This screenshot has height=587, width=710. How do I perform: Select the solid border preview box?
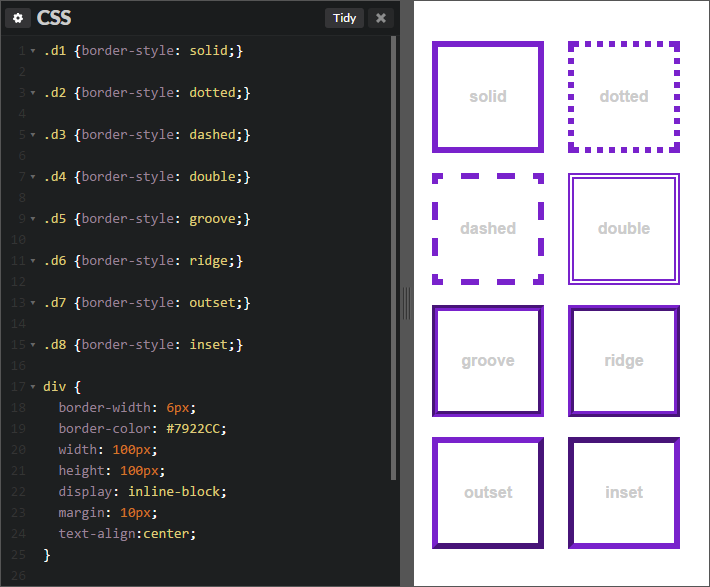488,97
